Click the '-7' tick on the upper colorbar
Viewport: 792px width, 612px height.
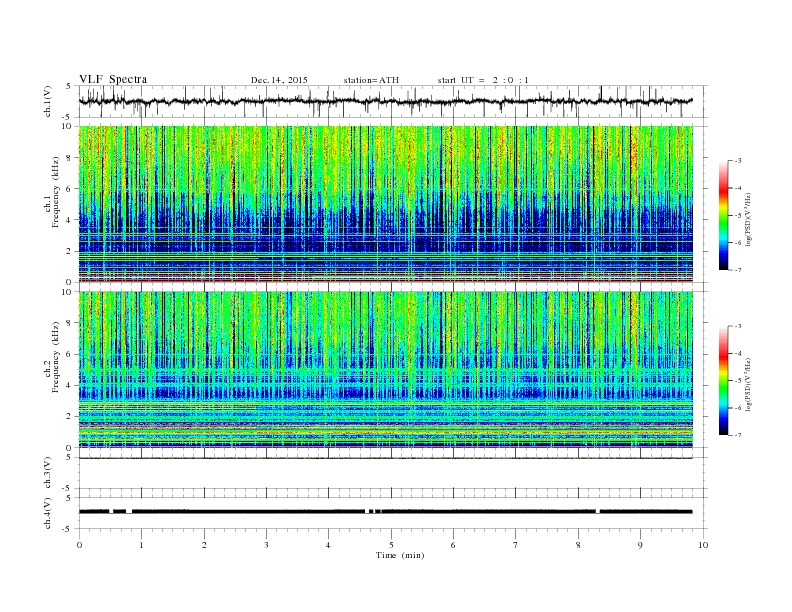coord(737,270)
